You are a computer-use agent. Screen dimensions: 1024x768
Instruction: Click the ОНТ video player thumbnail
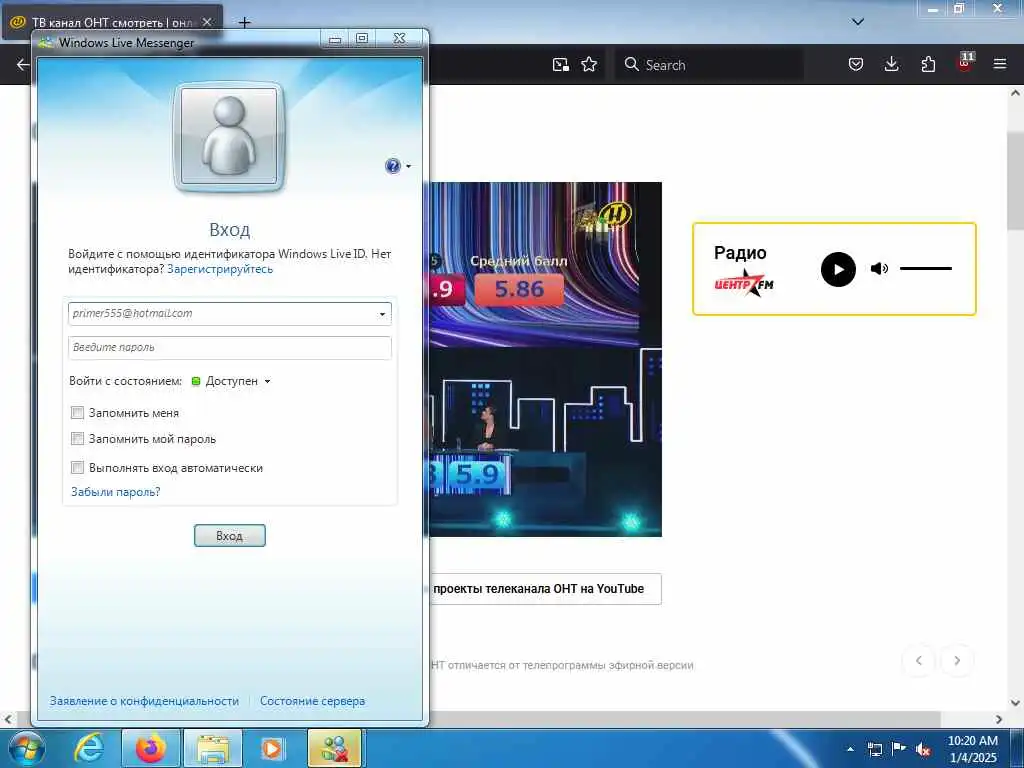(545, 359)
